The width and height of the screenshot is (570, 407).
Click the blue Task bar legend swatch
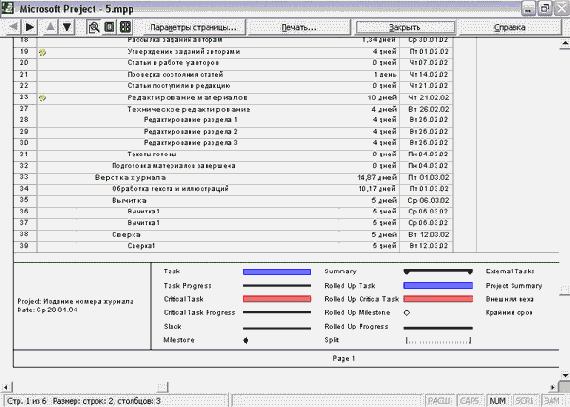(277, 272)
